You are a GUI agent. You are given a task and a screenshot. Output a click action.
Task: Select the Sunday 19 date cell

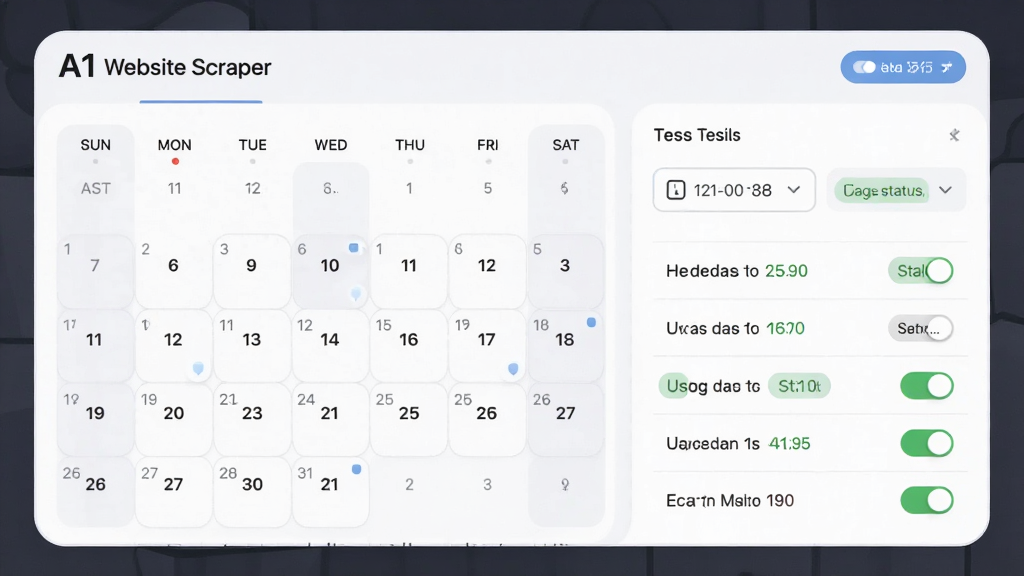click(95, 419)
